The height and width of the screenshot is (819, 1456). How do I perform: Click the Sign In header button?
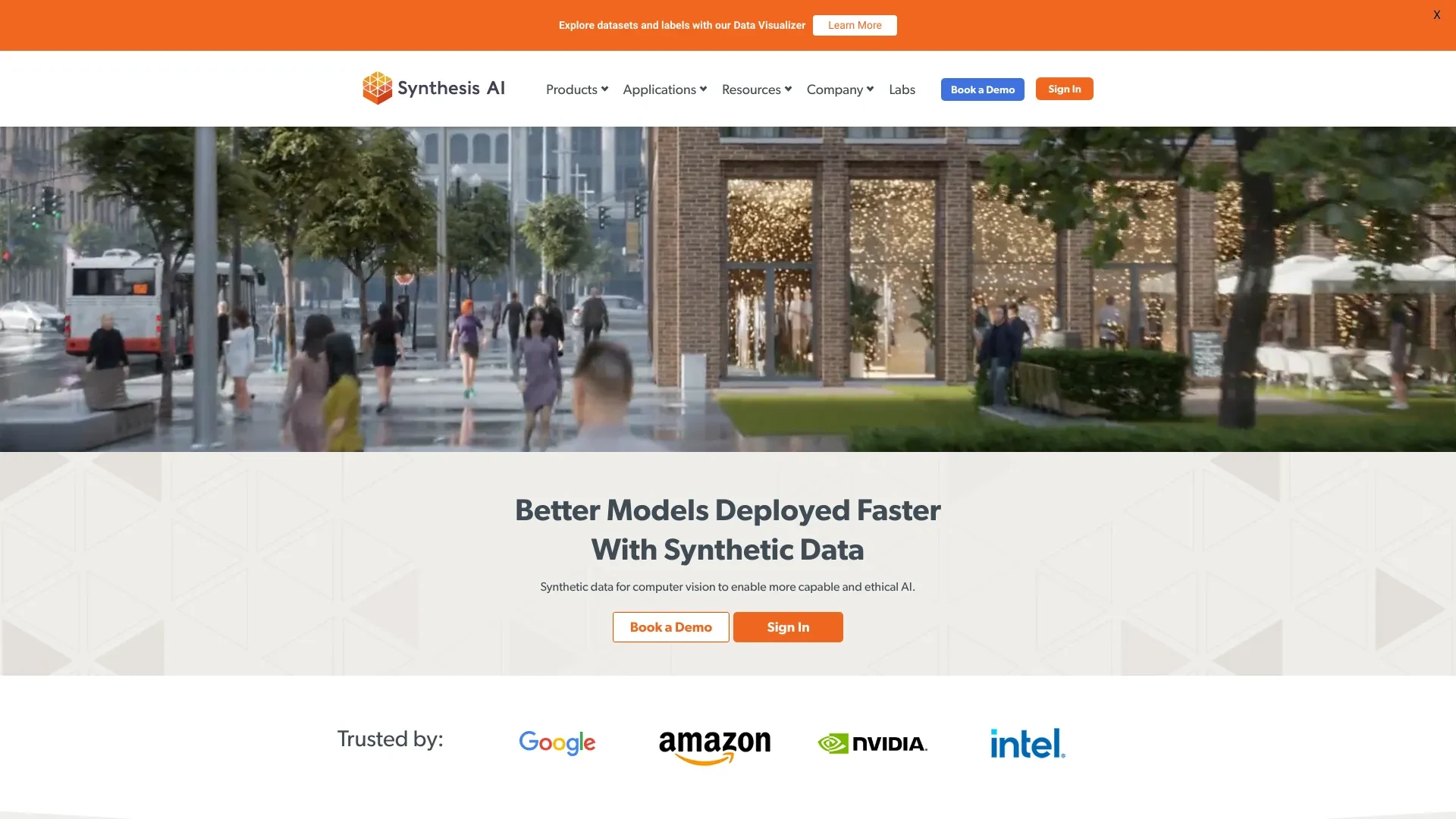coord(1064,89)
